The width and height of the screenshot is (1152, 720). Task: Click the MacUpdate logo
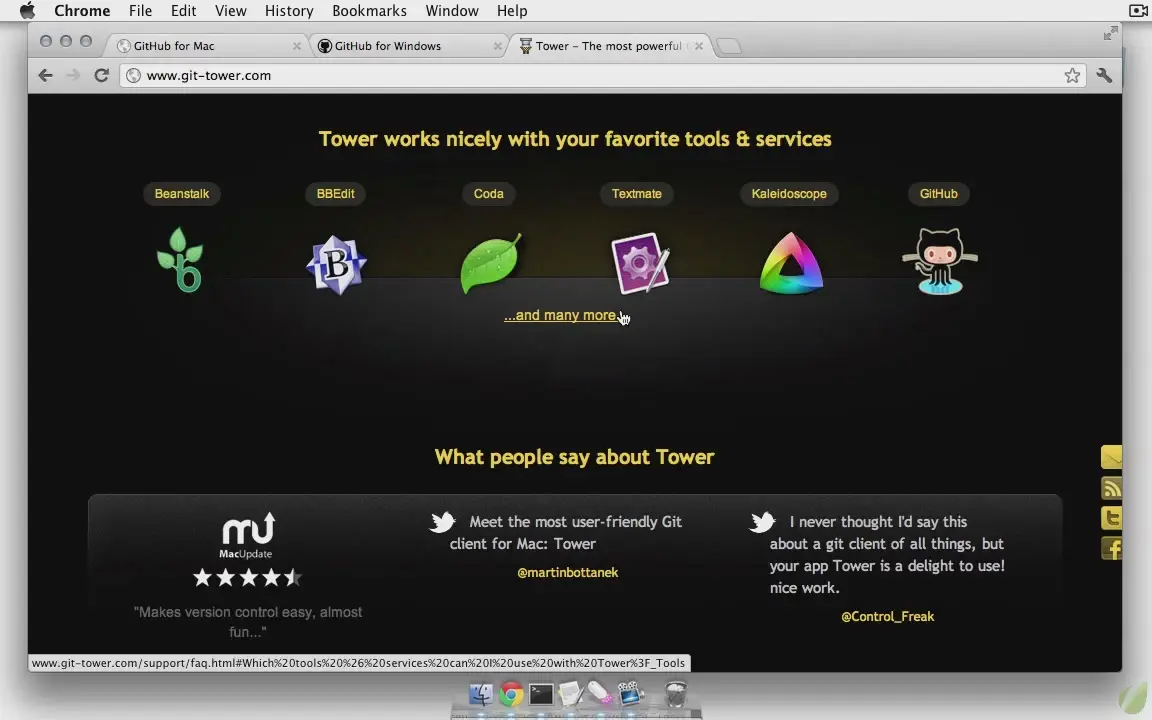[247, 536]
